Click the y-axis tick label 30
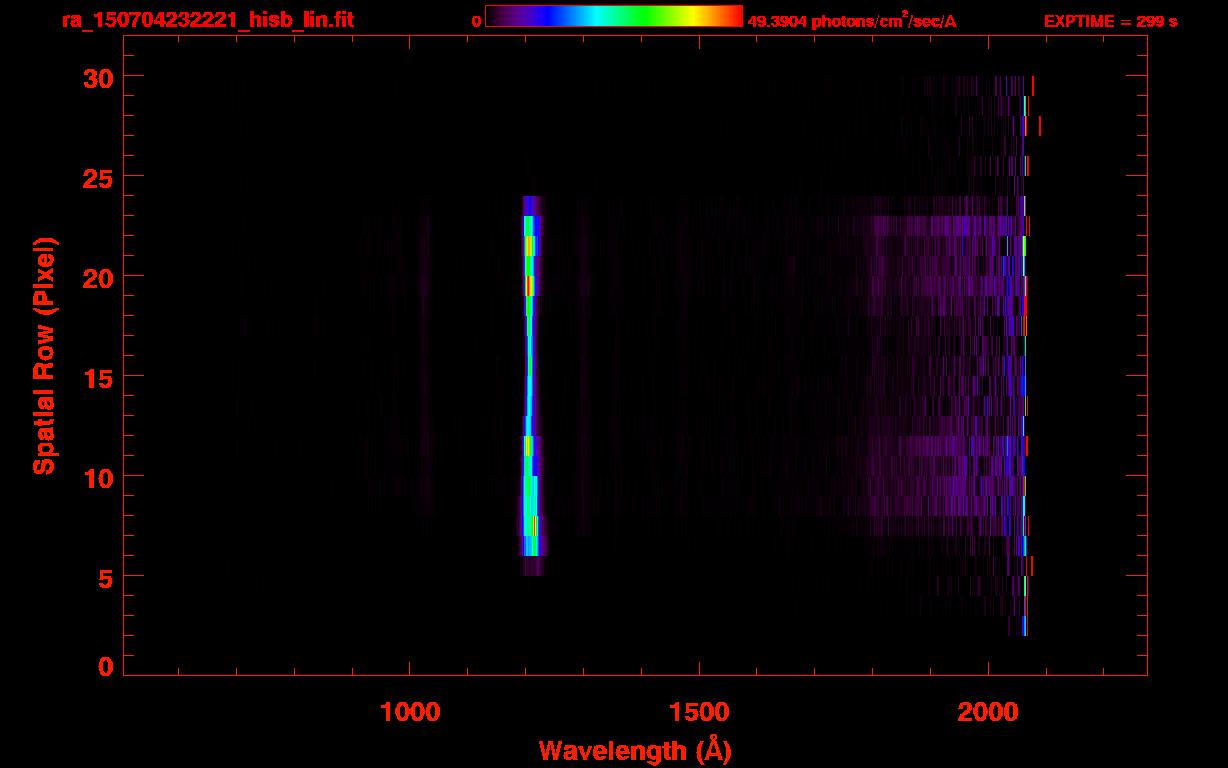The height and width of the screenshot is (768, 1228). point(97,77)
